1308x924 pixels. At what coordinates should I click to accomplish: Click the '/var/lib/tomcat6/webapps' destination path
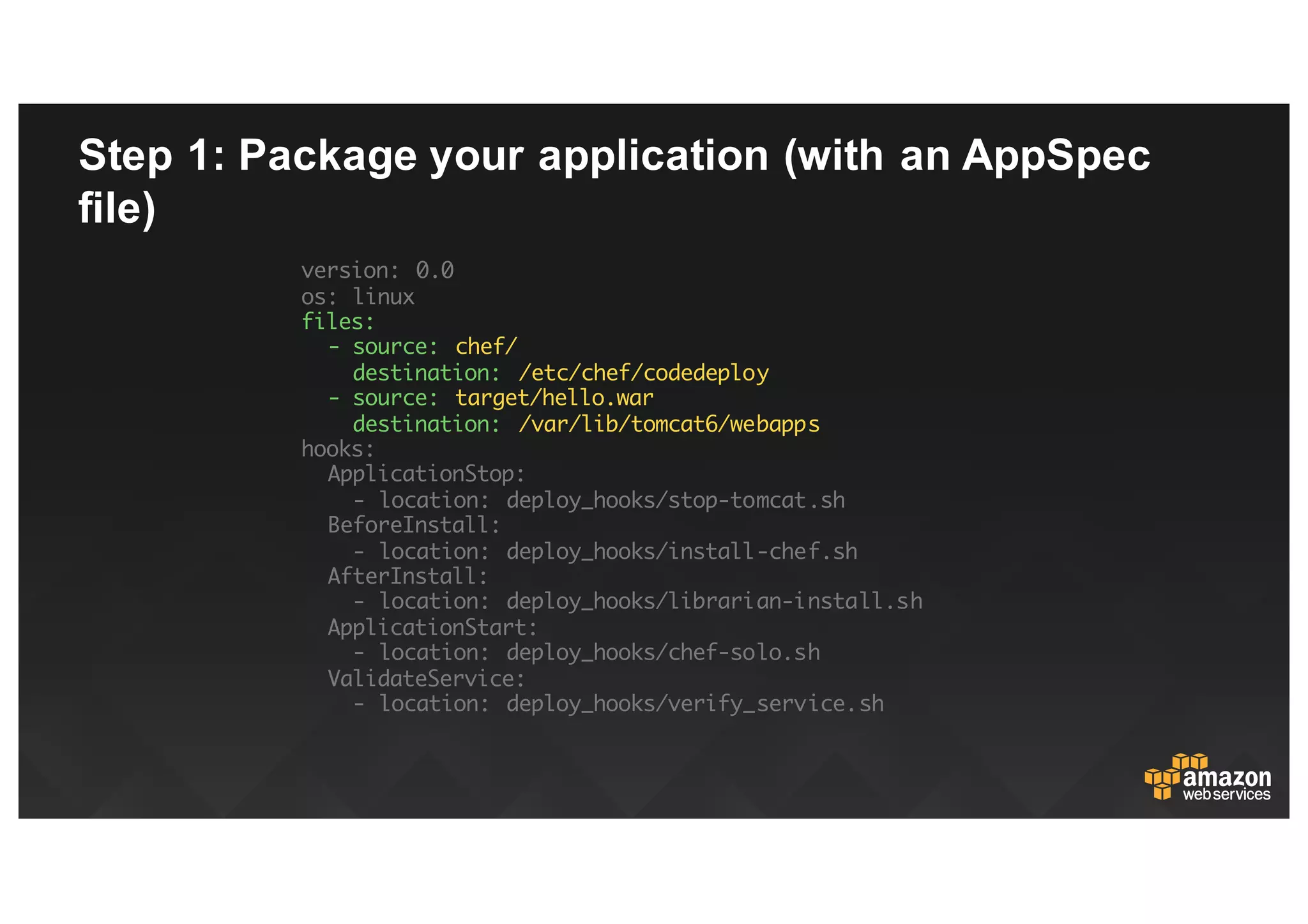[669, 424]
